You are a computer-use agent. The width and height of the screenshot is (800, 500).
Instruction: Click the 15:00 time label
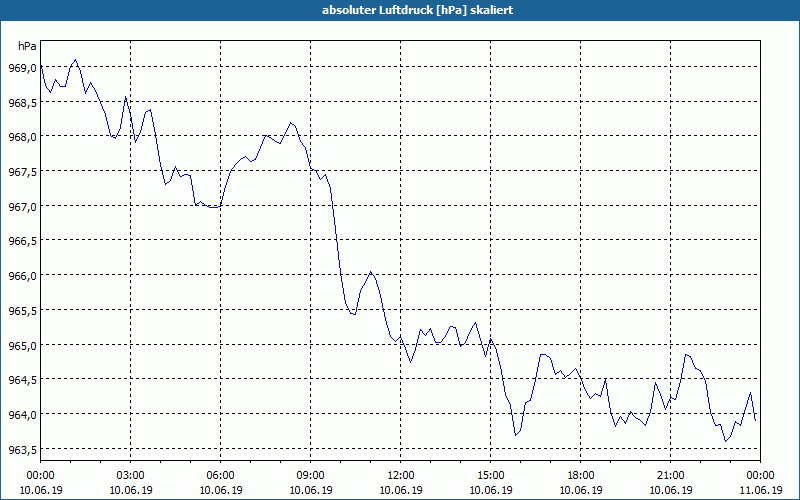point(491,476)
